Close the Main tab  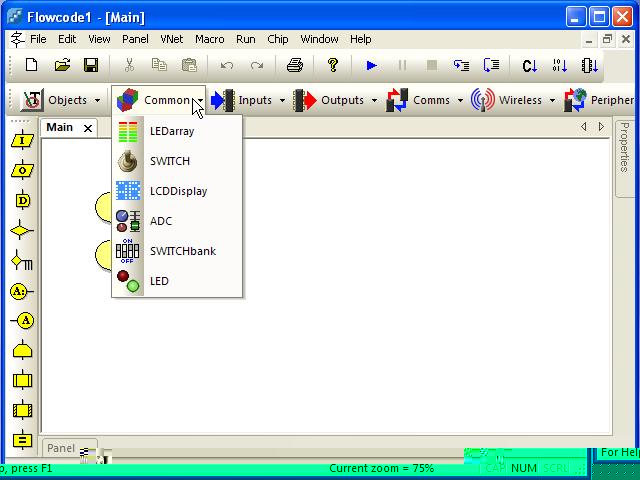88,129
